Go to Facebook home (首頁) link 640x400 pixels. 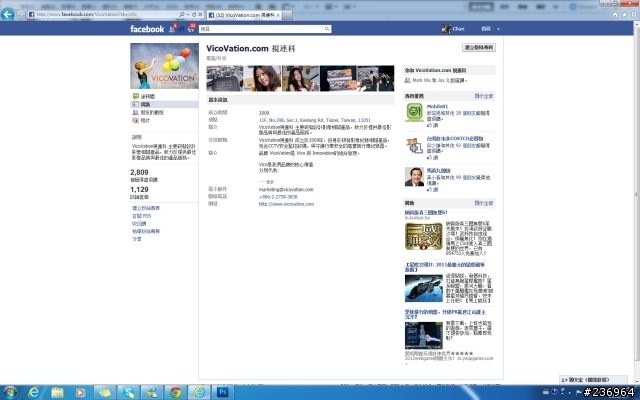coord(486,29)
